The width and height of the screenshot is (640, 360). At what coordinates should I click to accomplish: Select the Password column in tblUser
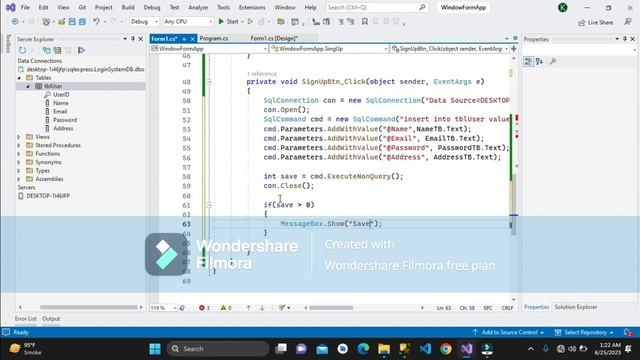pyautogui.click(x=65, y=120)
